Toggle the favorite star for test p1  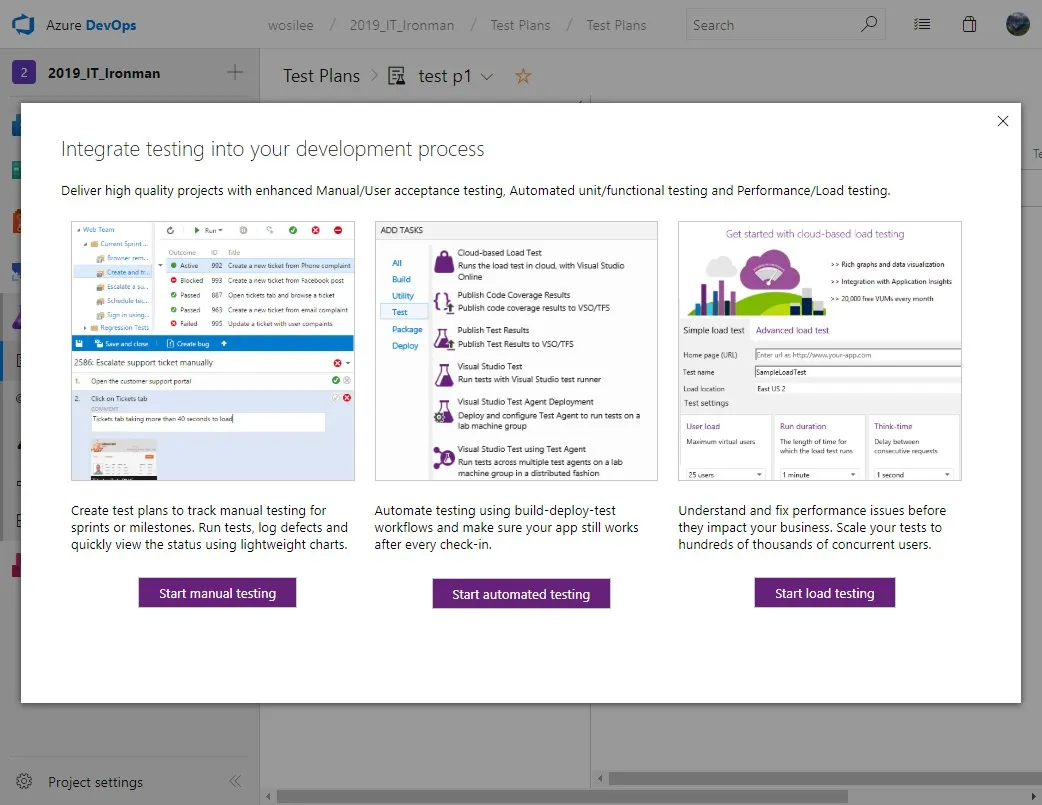522,75
